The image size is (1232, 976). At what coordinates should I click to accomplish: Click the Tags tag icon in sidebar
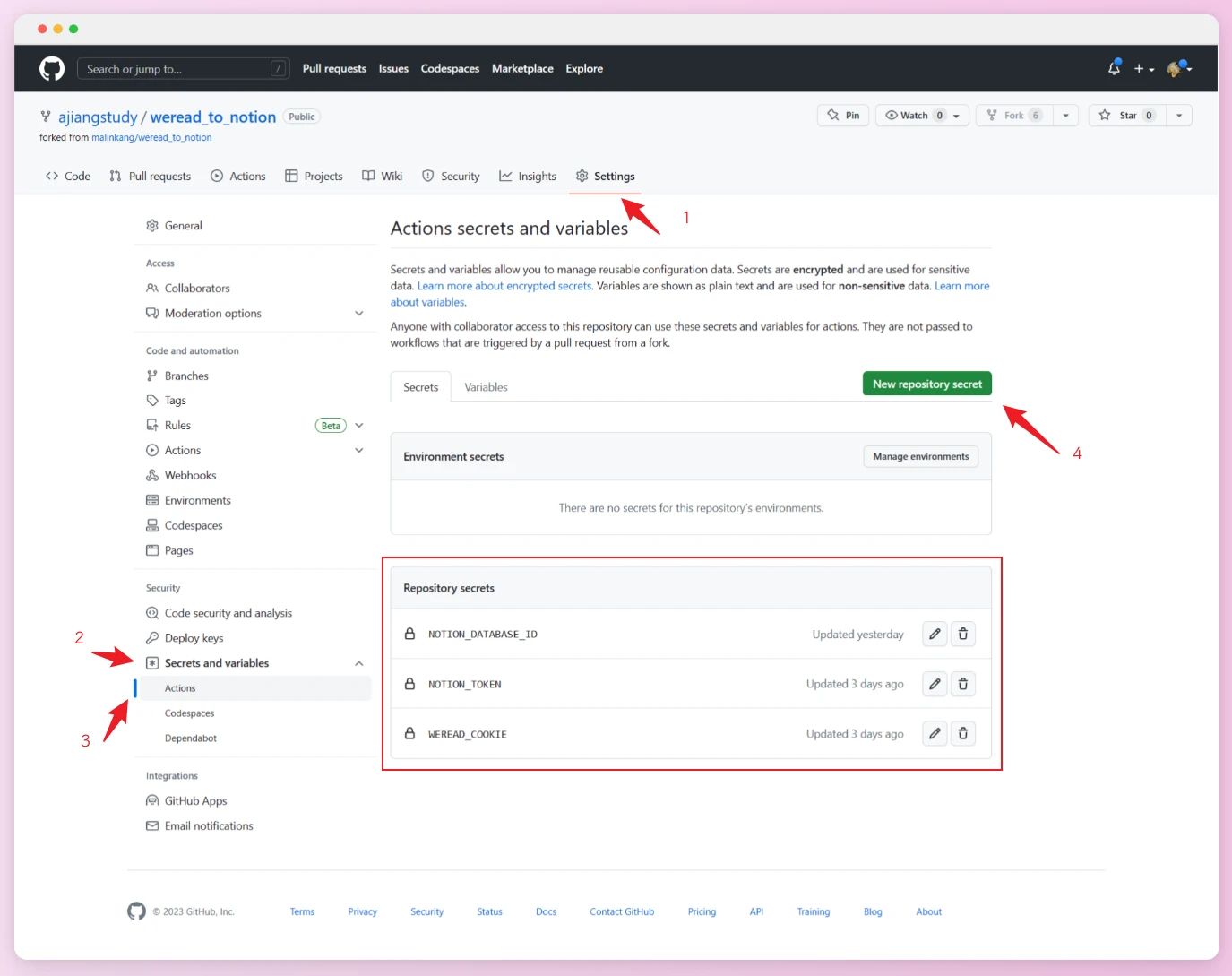[152, 401]
